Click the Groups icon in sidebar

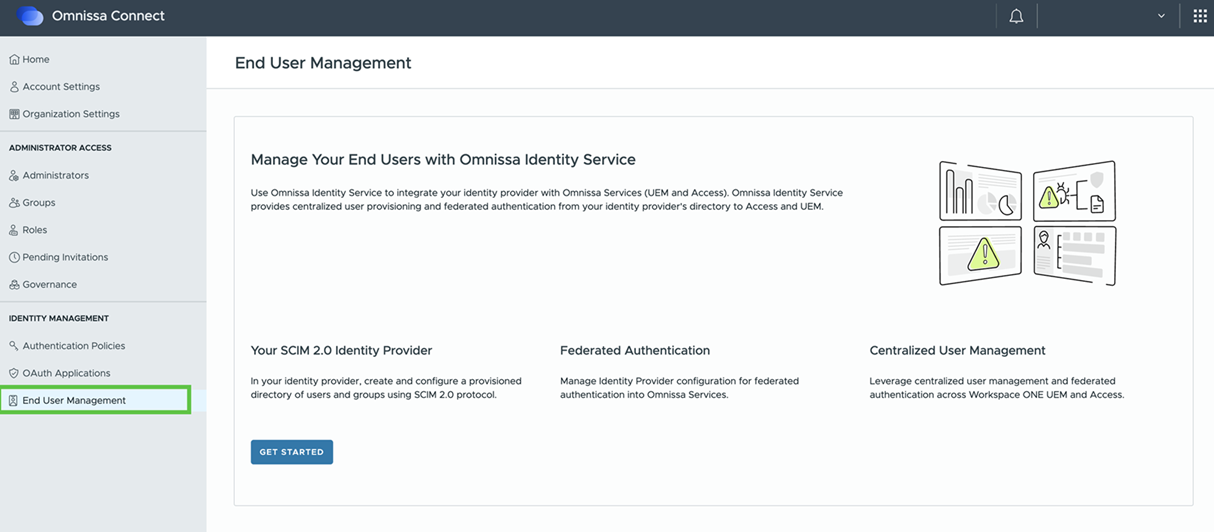pos(14,203)
